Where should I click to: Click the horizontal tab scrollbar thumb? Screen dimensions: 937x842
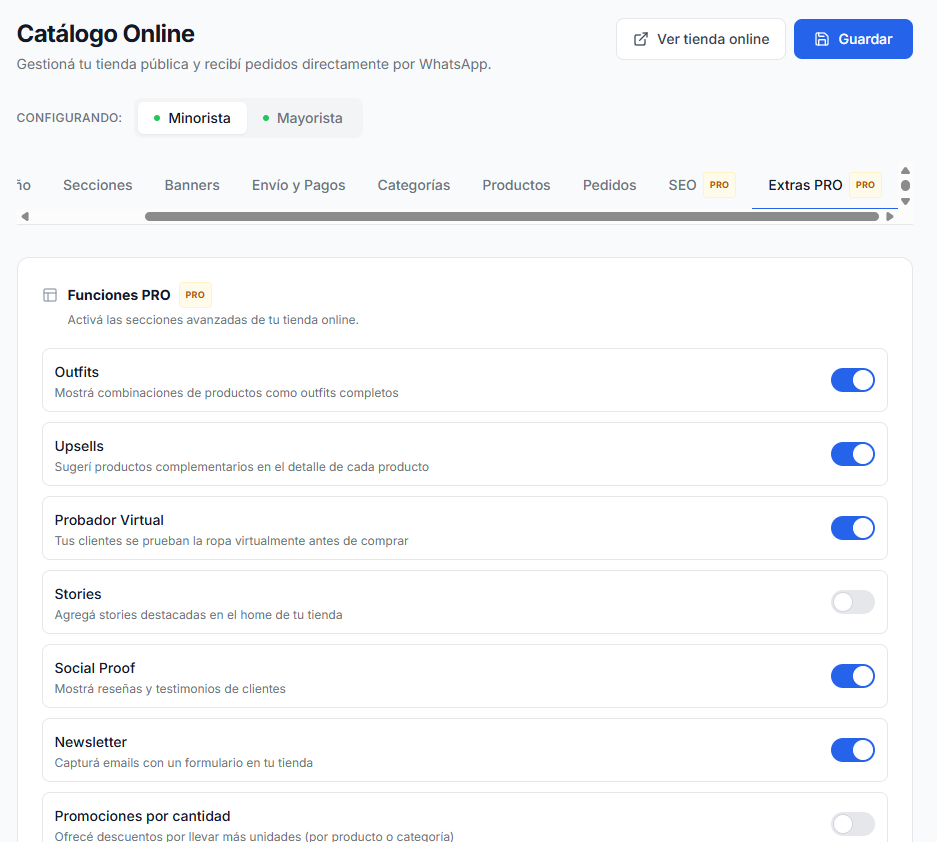512,216
